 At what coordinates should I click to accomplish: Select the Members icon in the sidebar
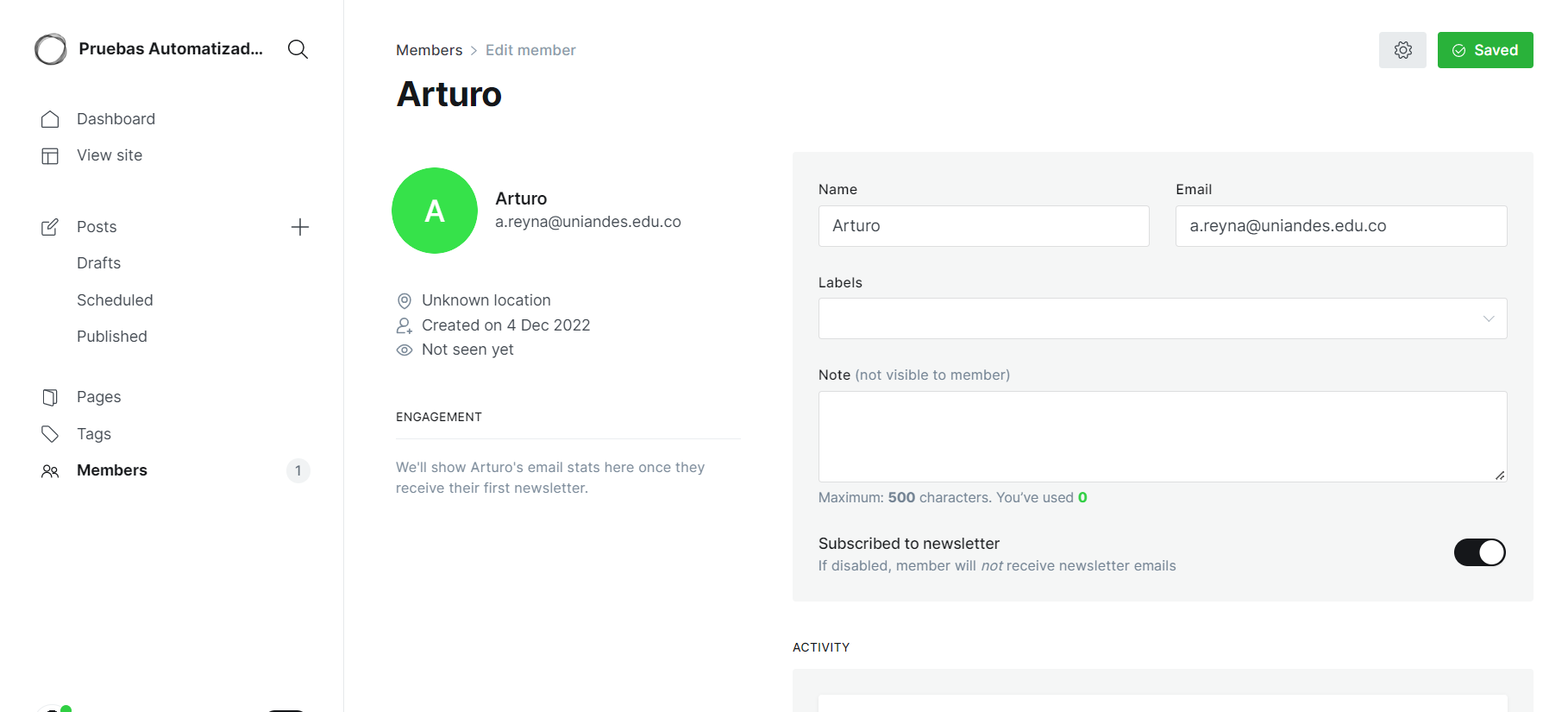(51, 470)
